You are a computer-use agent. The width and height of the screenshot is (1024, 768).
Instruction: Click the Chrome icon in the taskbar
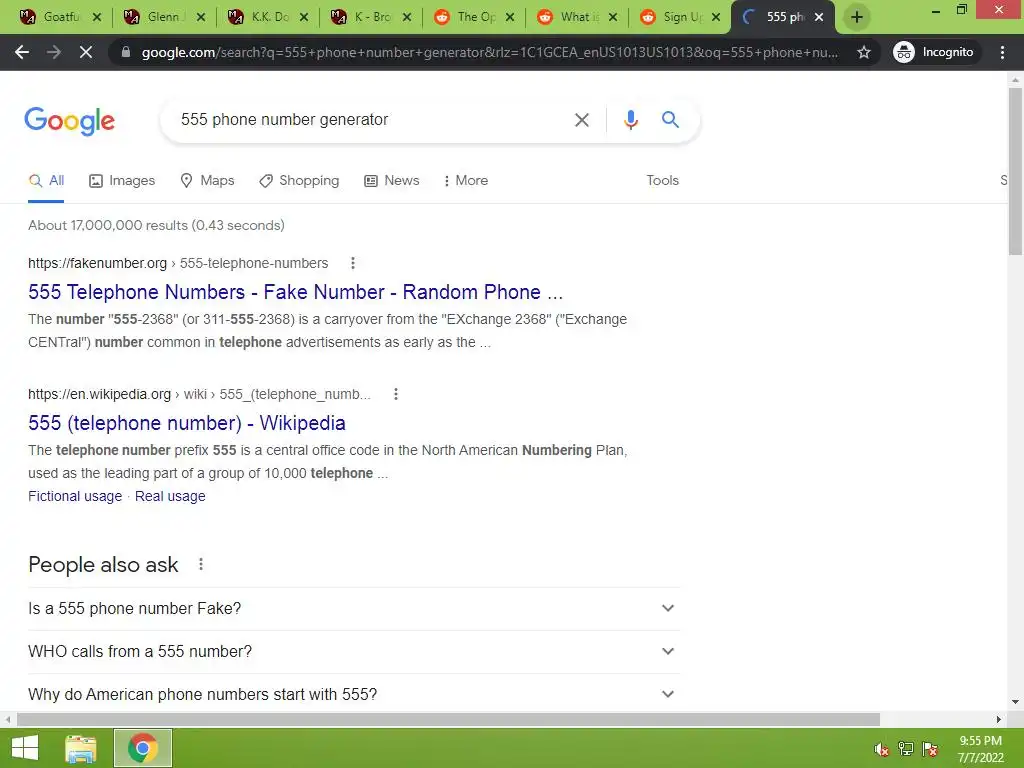coord(142,748)
